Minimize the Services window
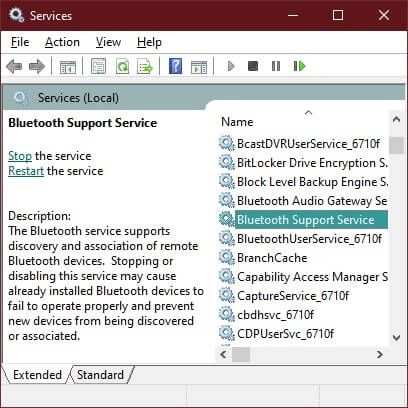This screenshot has width=408, height=408. tap(293, 15)
